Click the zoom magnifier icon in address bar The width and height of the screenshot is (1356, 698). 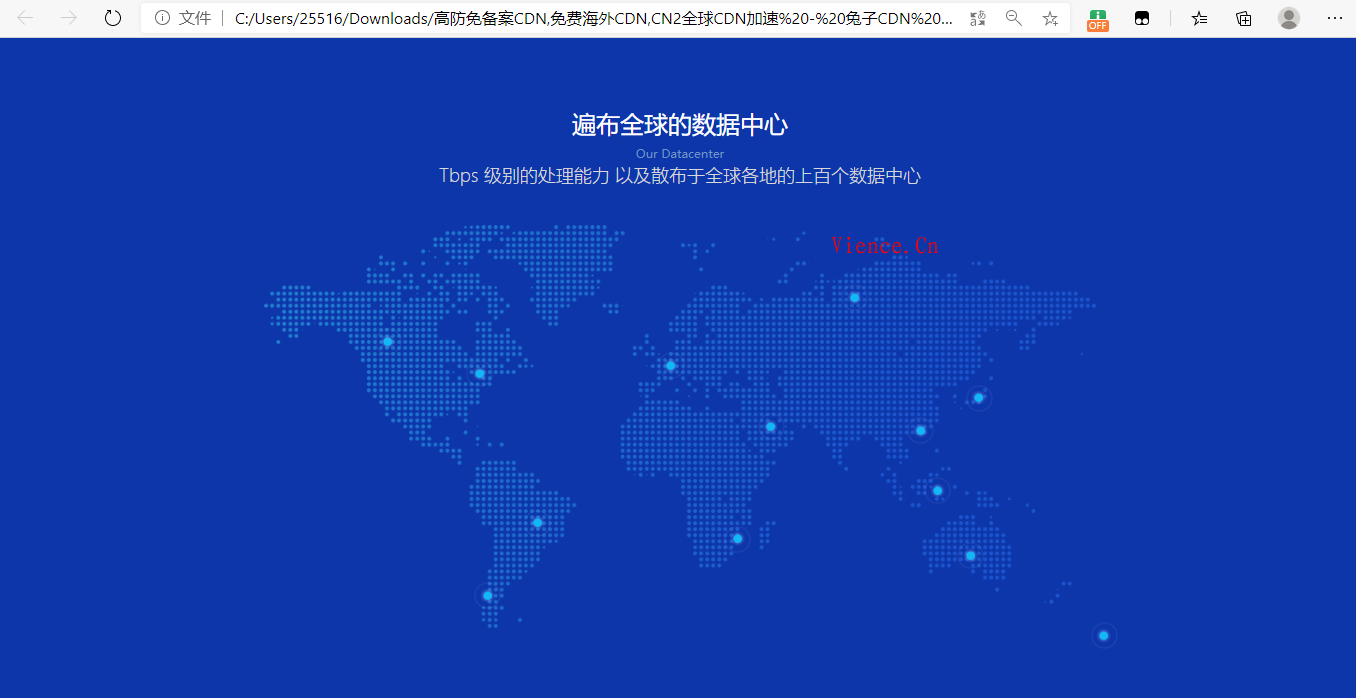tap(1014, 18)
